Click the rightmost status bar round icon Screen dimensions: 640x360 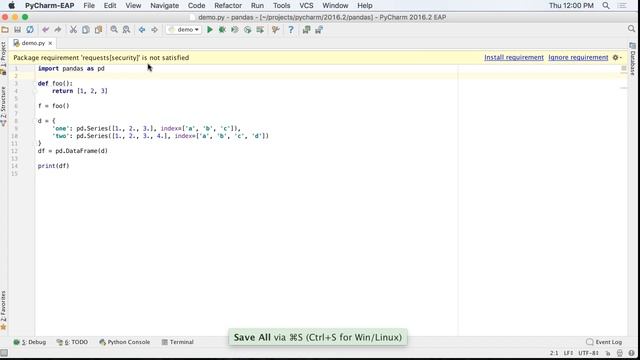click(631, 353)
